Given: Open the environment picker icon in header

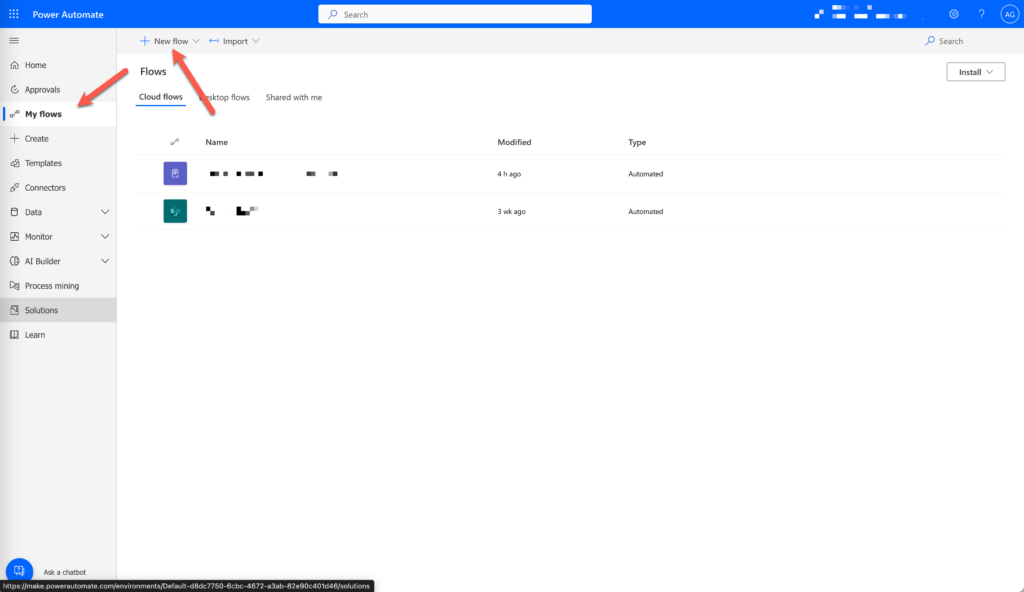Looking at the screenshot, I should 819,14.
